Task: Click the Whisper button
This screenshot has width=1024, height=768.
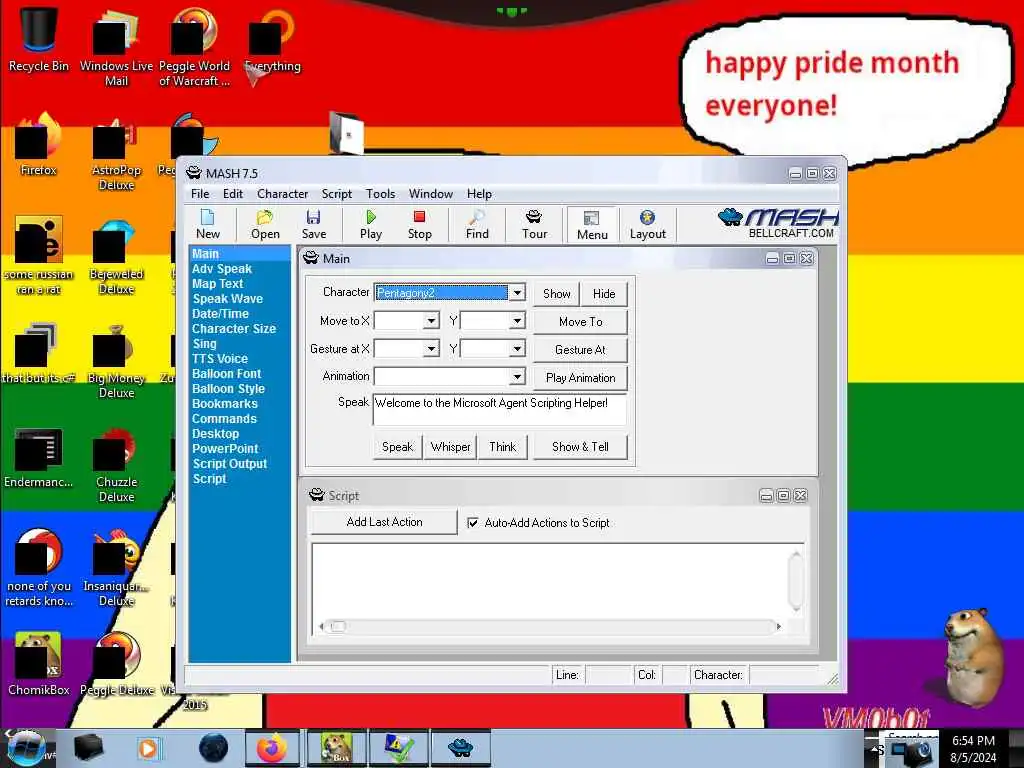Action: [x=451, y=447]
